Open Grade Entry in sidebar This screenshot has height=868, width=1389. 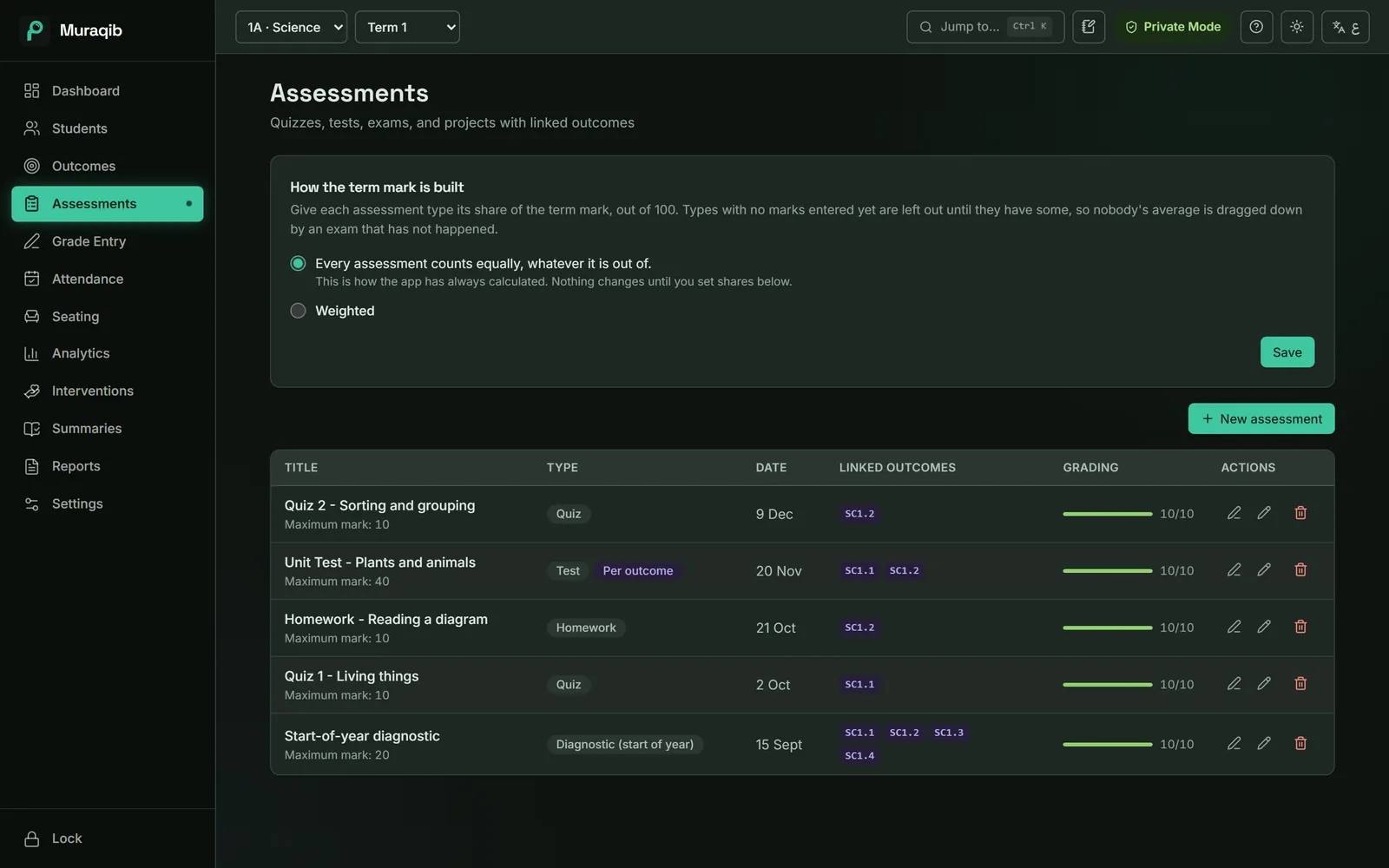[108, 241]
